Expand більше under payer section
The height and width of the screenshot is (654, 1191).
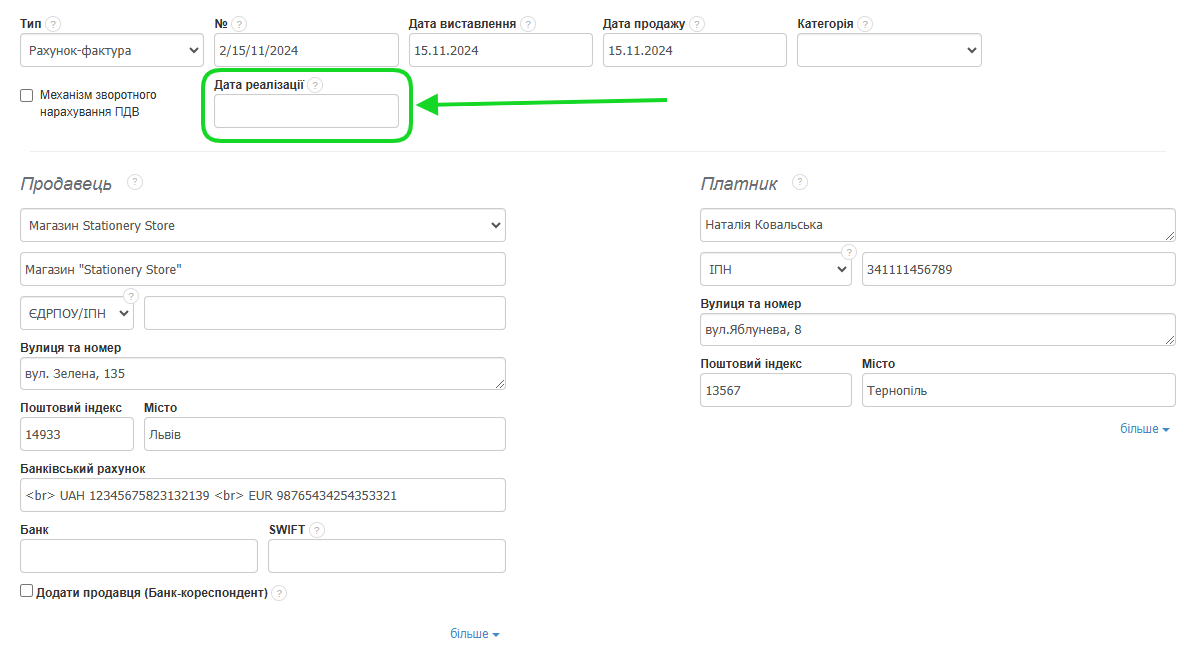click(x=1145, y=429)
